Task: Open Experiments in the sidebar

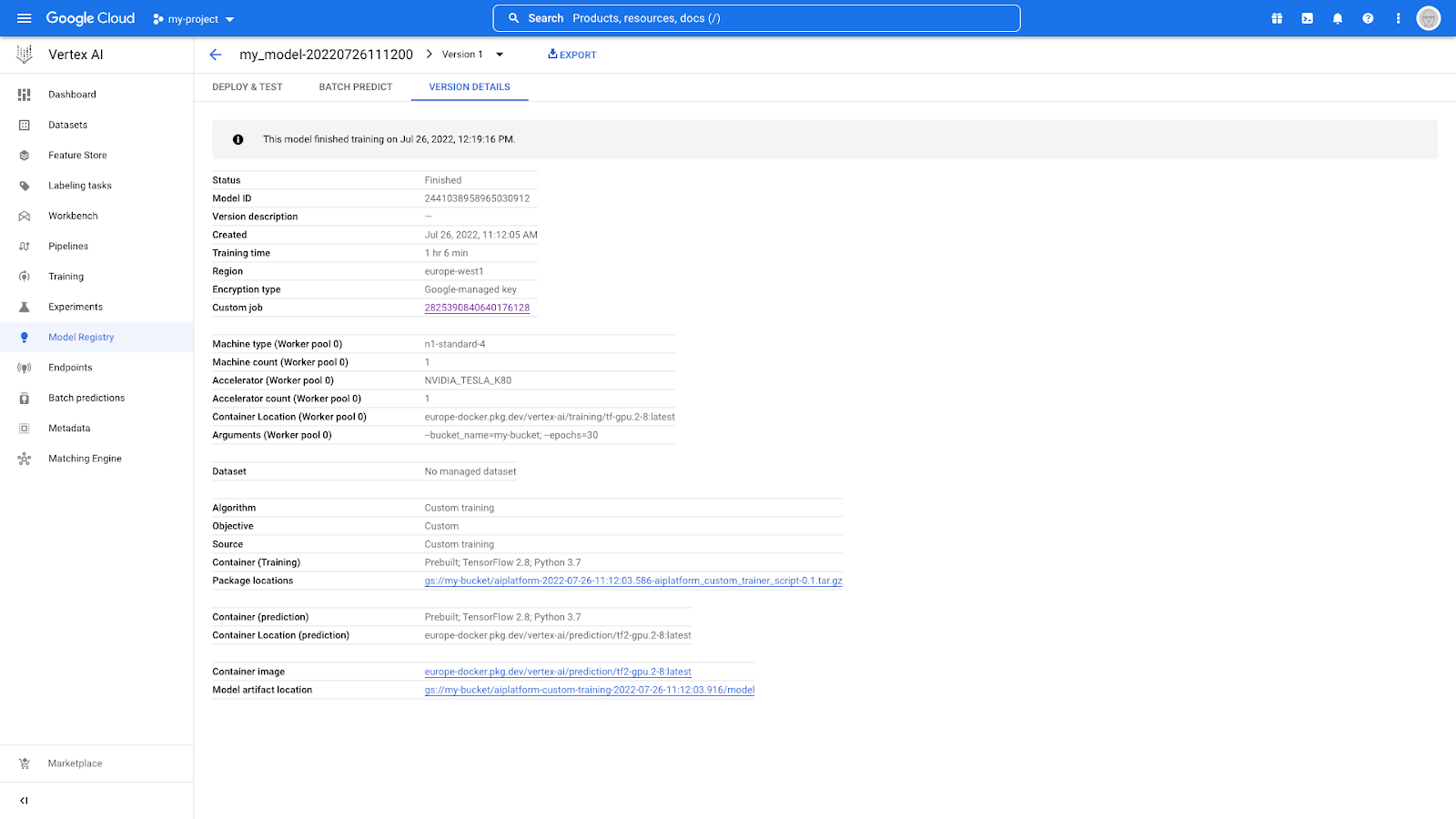Action: [x=76, y=307]
